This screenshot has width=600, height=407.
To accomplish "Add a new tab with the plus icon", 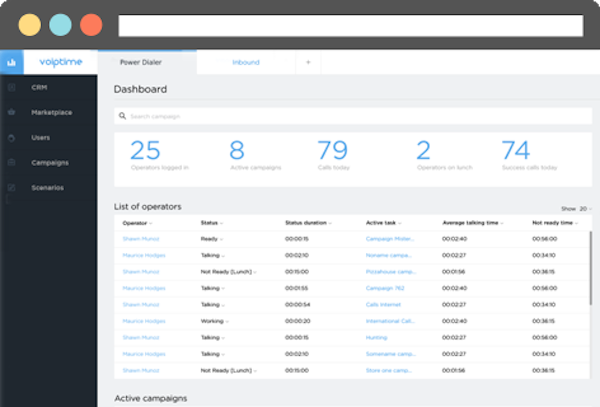I will [x=308, y=62].
